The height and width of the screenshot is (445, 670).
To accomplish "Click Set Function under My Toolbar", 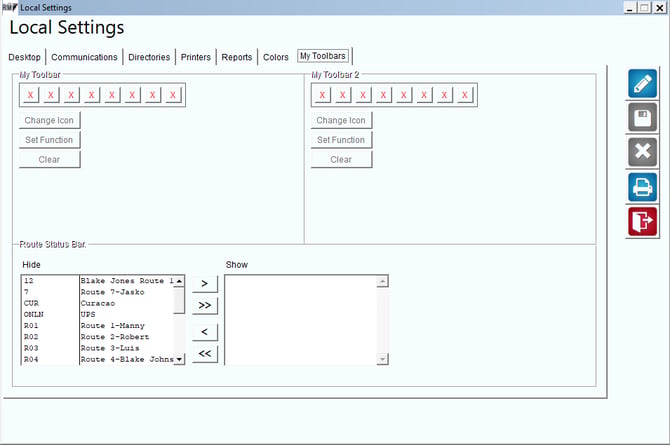I will pyautogui.click(x=49, y=140).
